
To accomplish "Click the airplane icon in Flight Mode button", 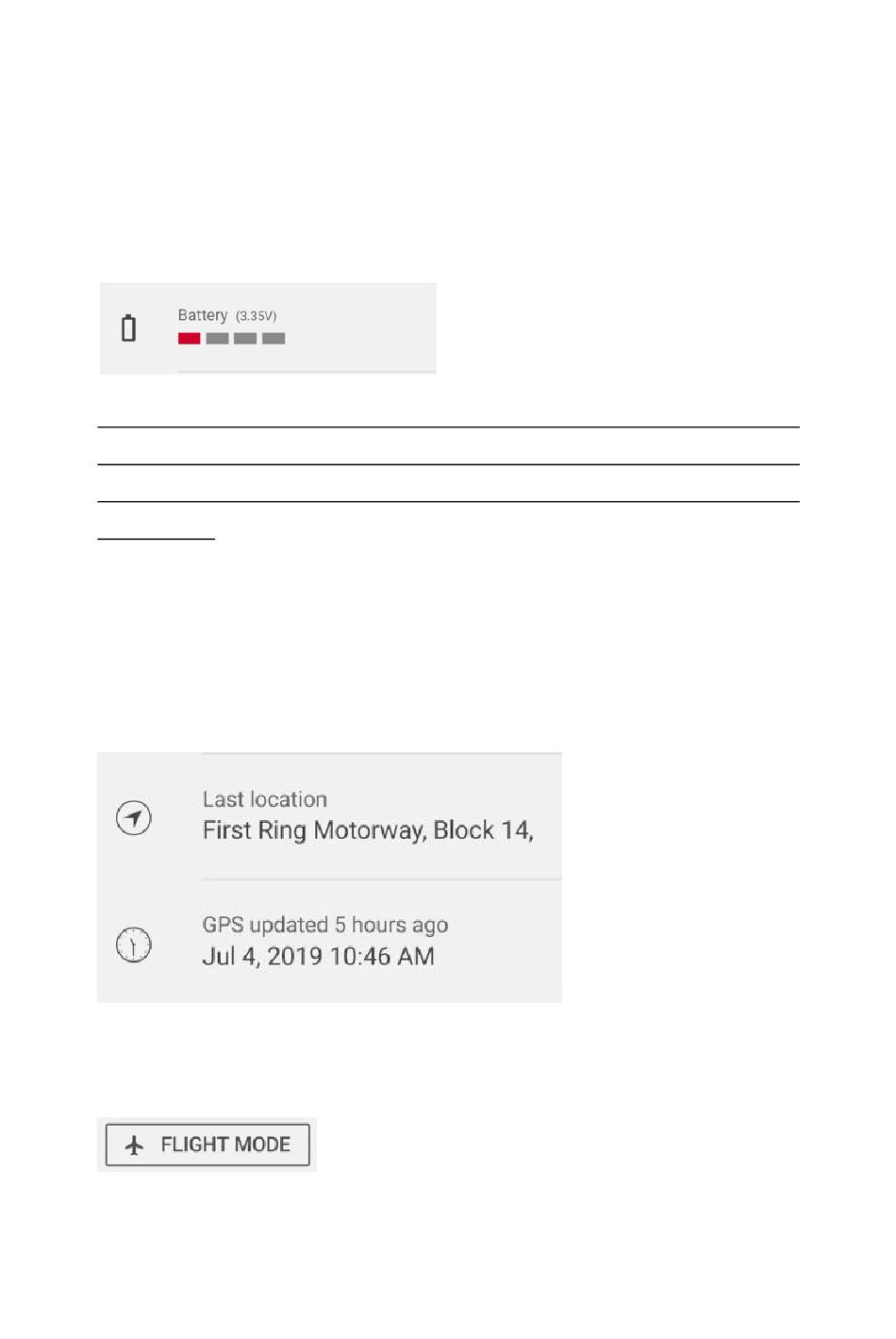I will coord(135,1145).
